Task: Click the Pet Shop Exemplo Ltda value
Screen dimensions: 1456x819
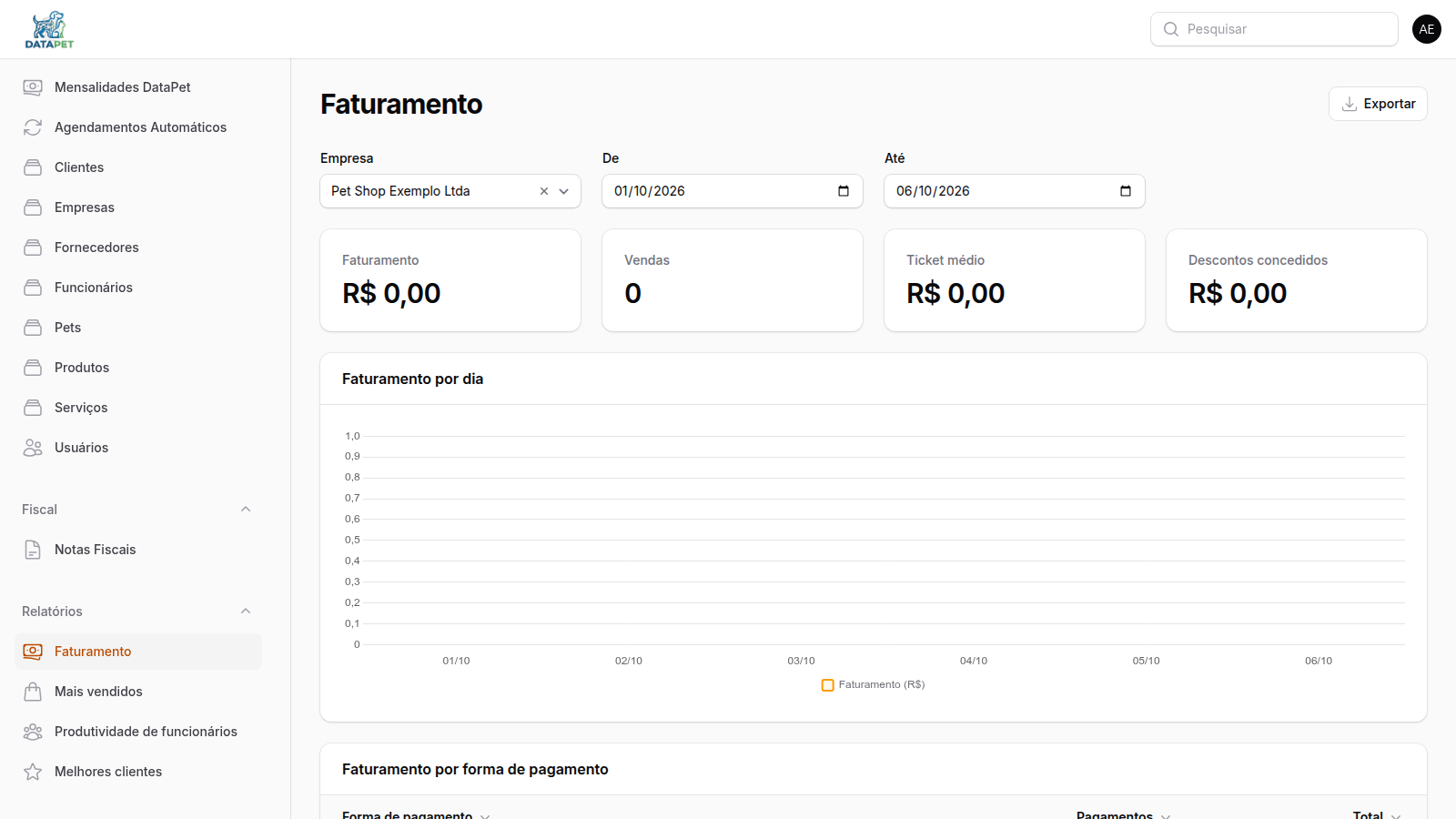Action: (x=400, y=191)
